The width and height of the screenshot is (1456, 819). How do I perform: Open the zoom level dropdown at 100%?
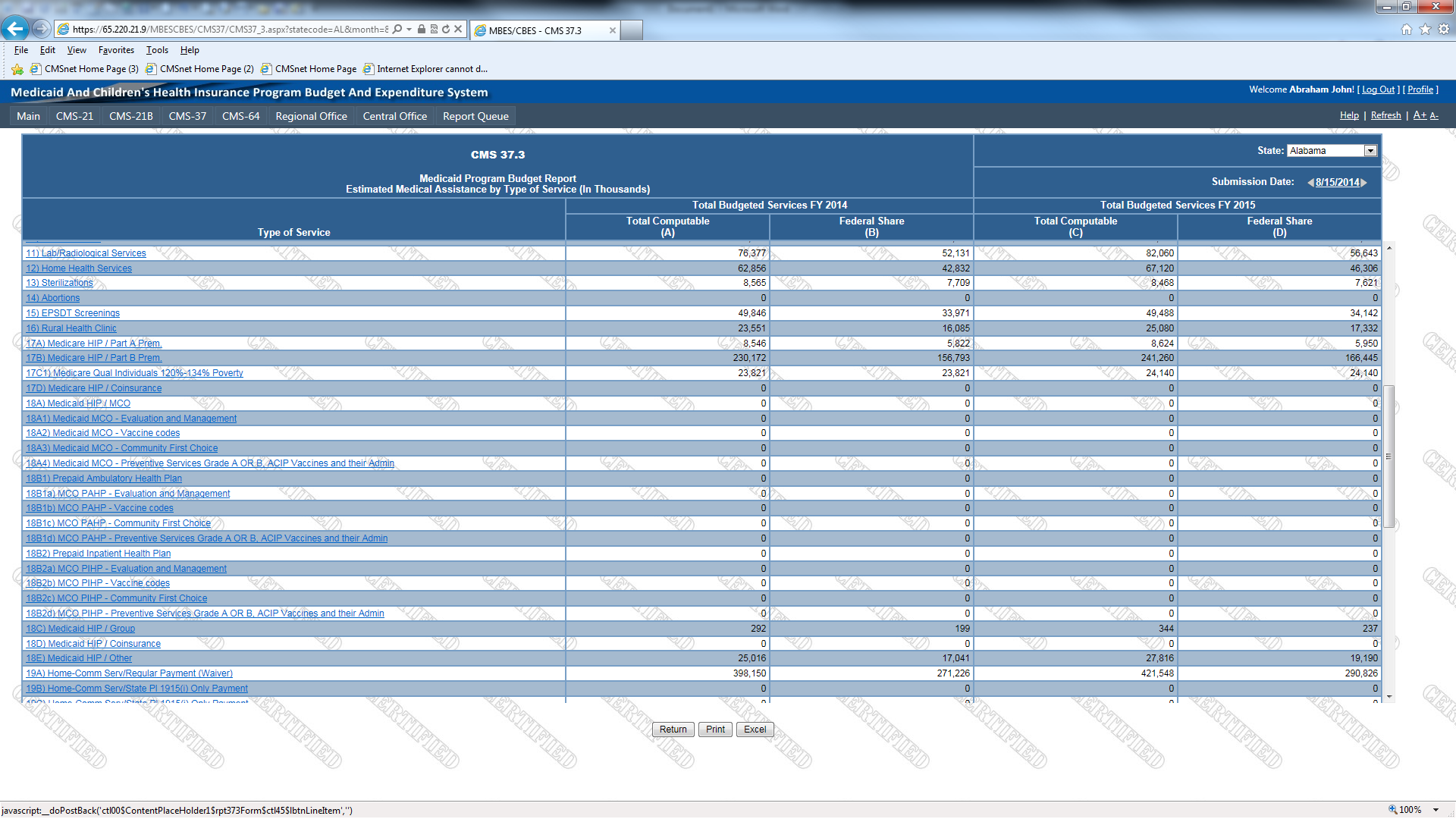coord(1436,810)
